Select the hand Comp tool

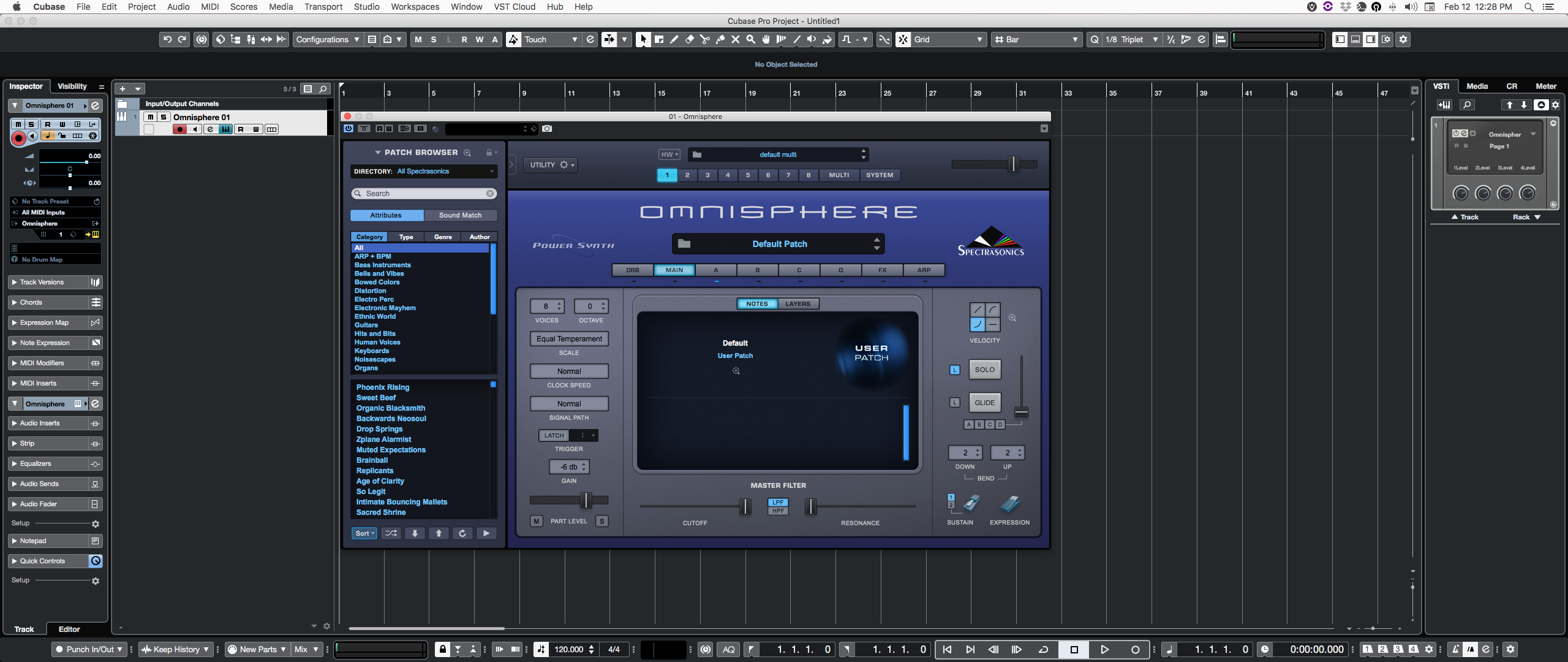tap(766, 39)
